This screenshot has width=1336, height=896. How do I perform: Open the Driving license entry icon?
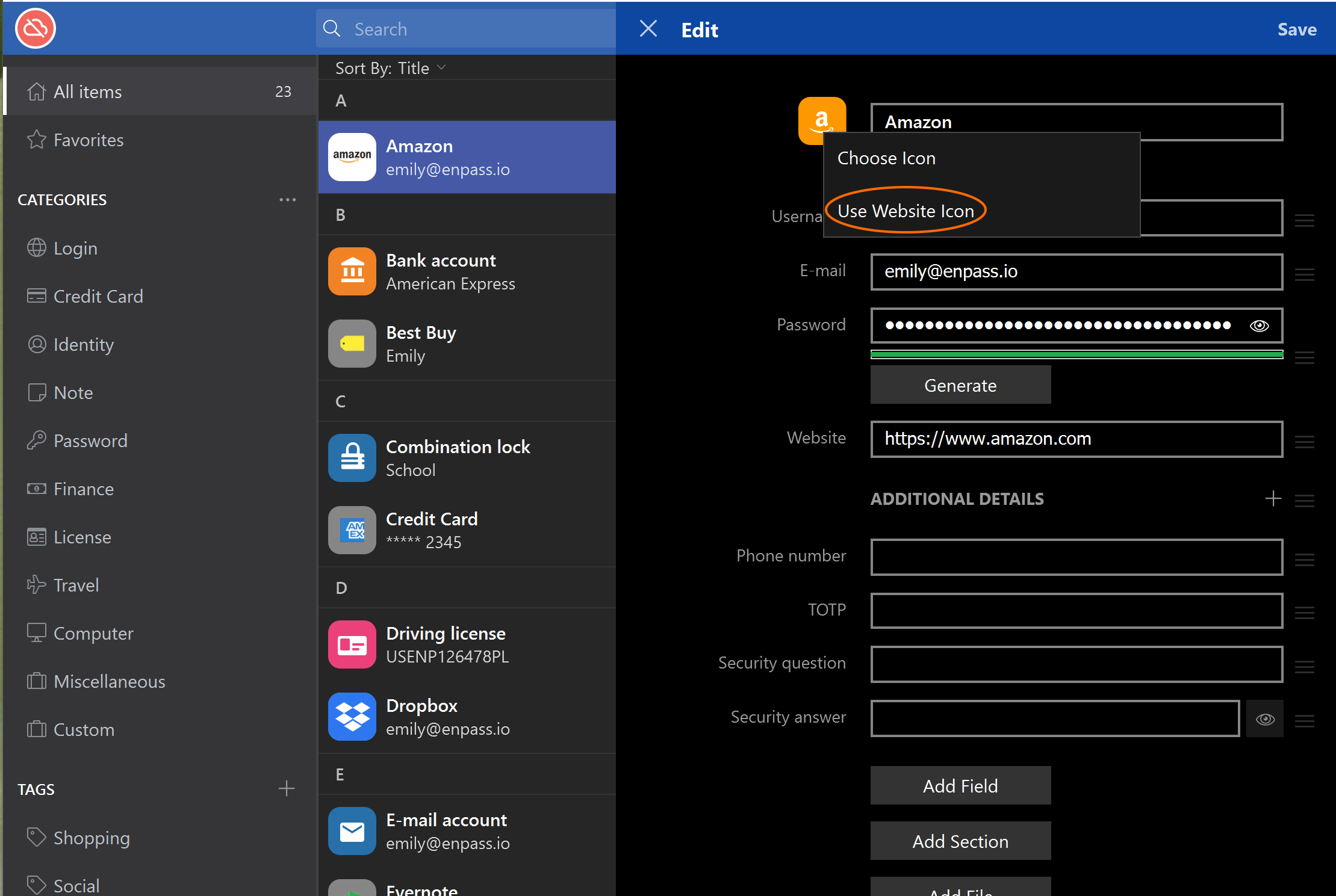[352, 644]
